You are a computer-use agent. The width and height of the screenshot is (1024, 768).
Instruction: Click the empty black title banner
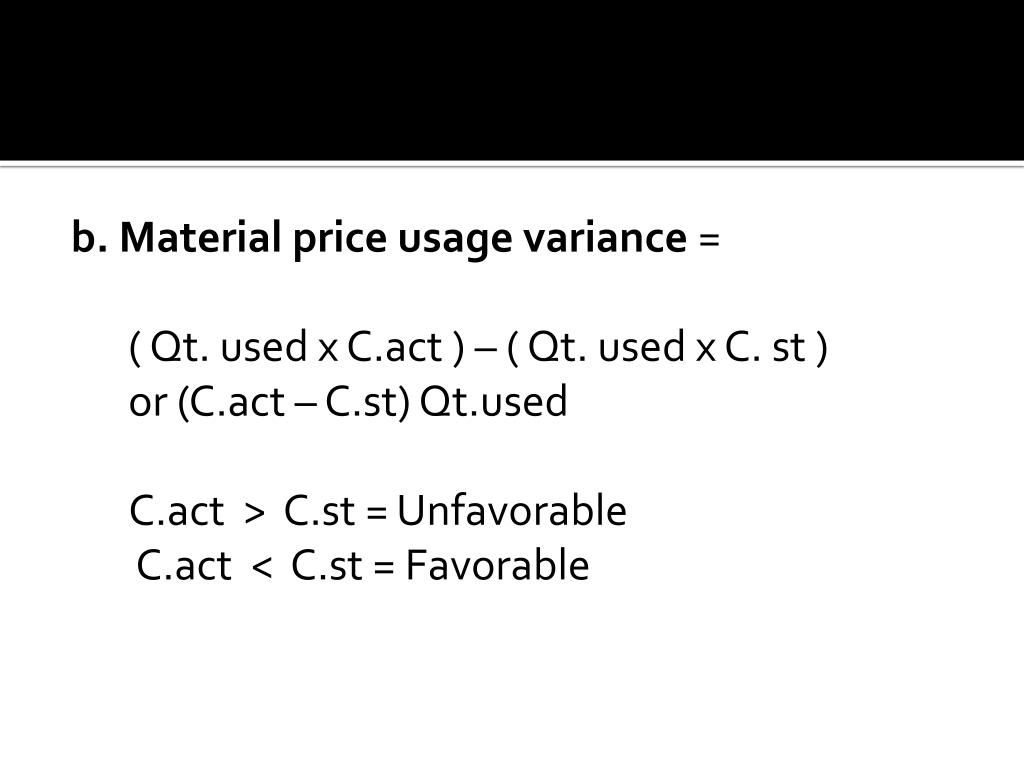(512, 80)
